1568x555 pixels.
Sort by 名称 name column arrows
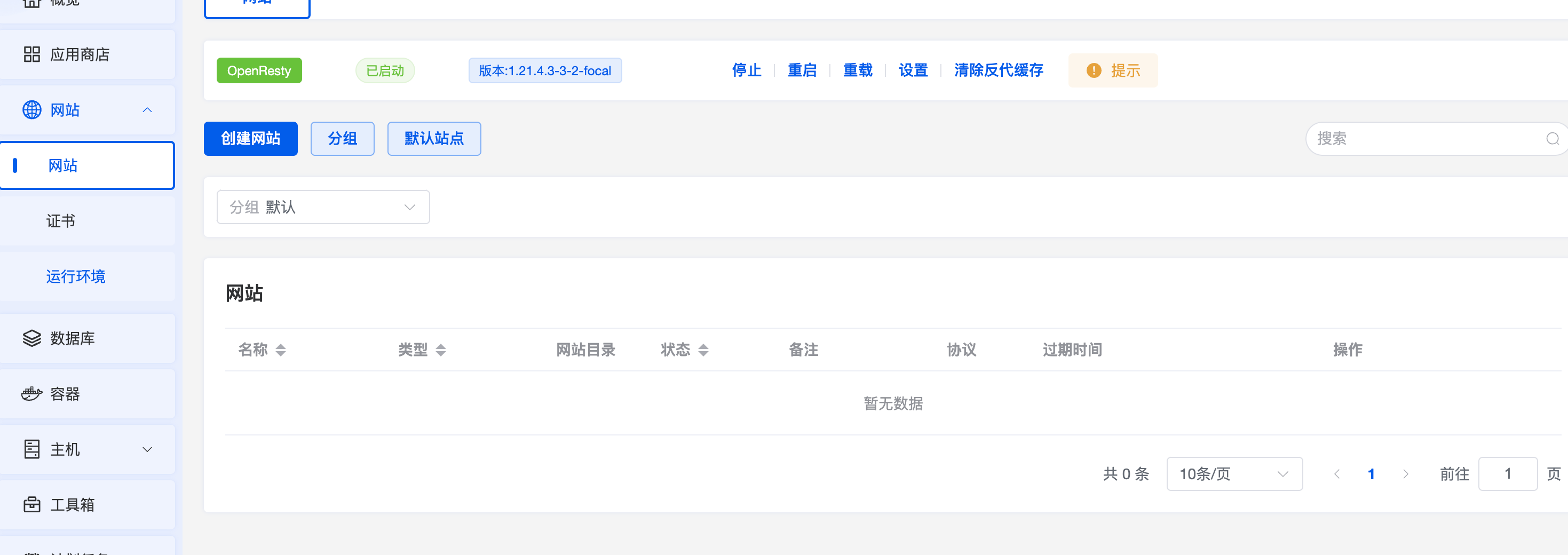coord(281,350)
